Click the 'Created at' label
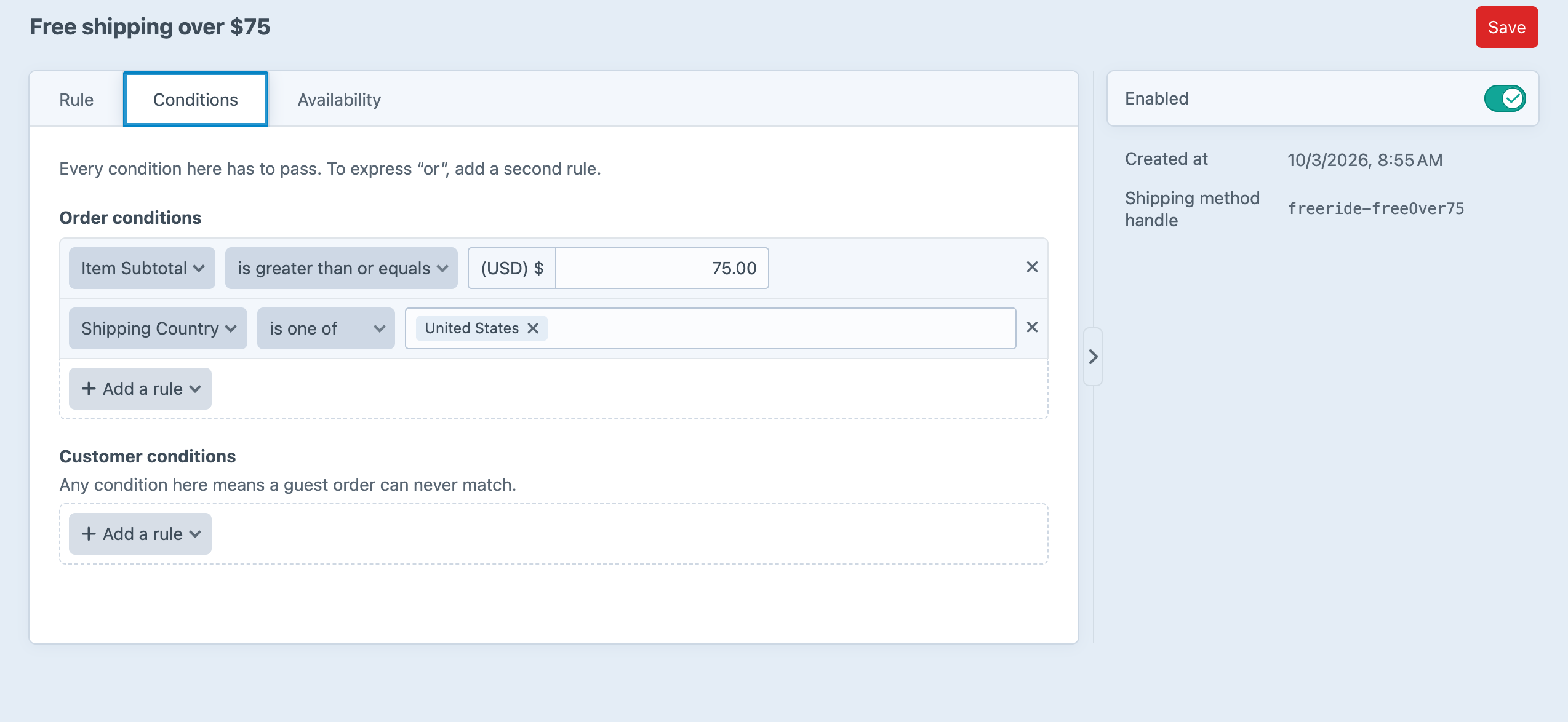Image resolution: width=1568 pixels, height=722 pixels. coord(1166,159)
